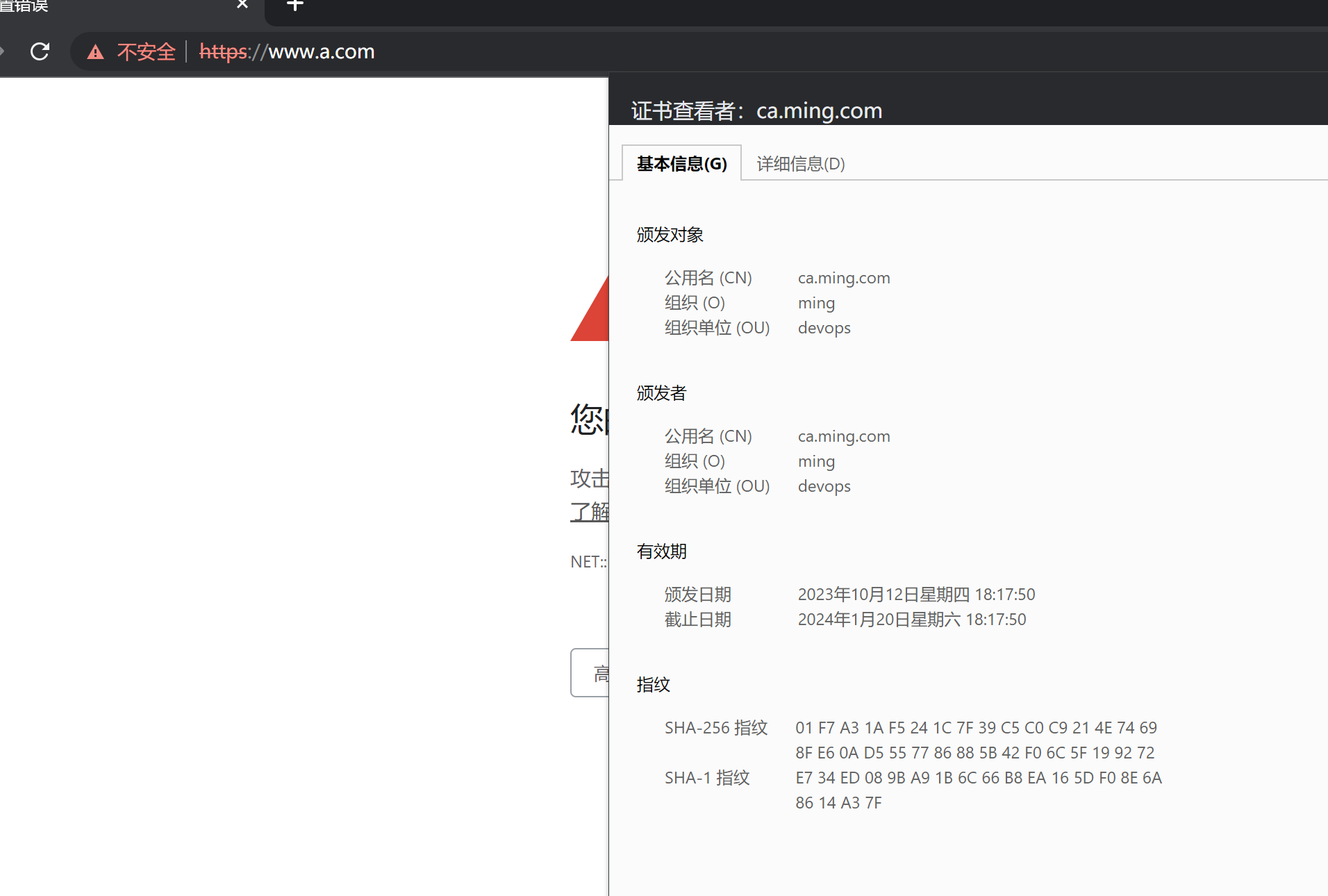
Task: Click the issuer common name ca.ming.com
Action: click(844, 435)
